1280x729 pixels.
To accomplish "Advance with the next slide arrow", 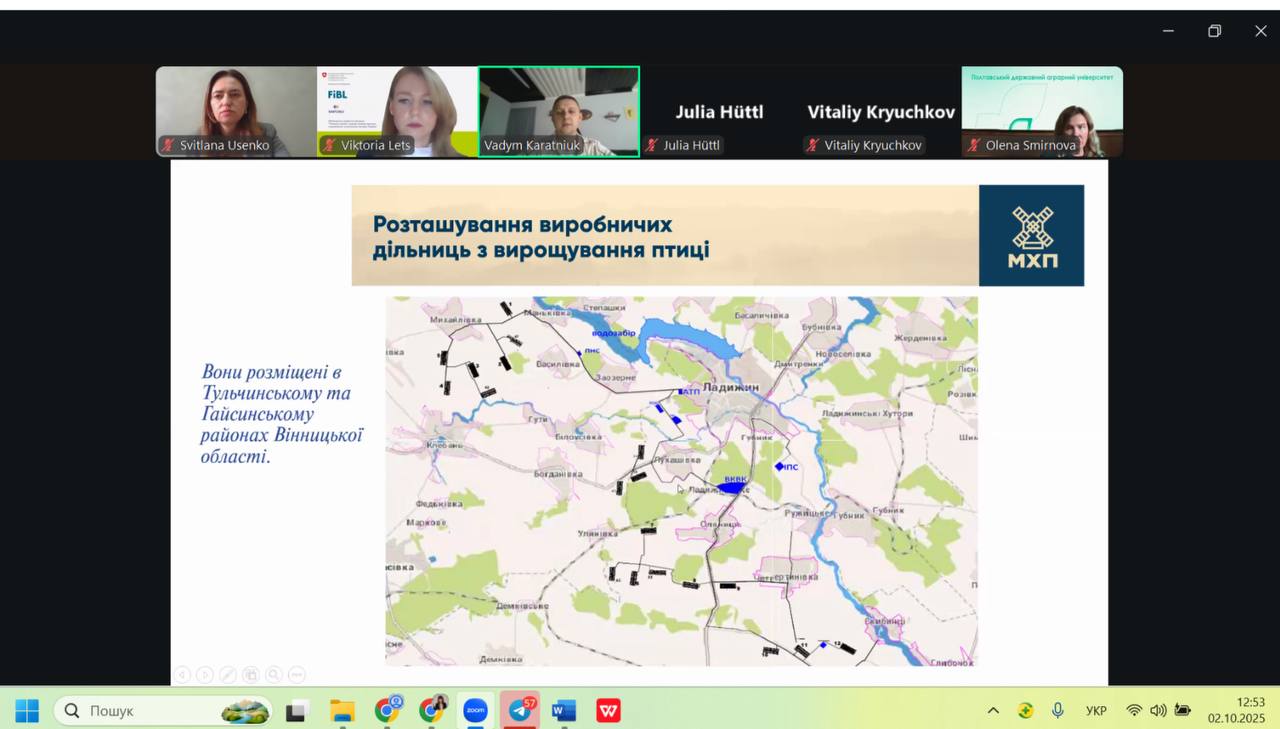I will (x=205, y=675).
